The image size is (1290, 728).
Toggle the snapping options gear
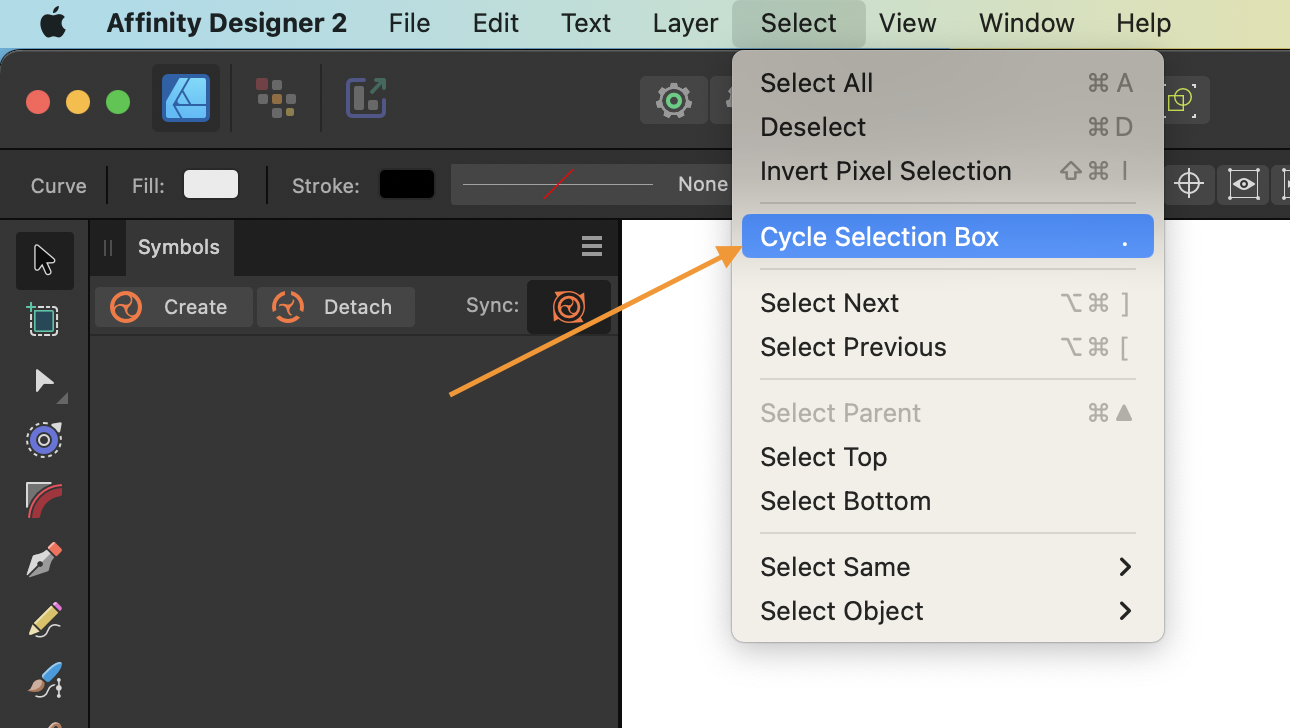click(x=673, y=100)
